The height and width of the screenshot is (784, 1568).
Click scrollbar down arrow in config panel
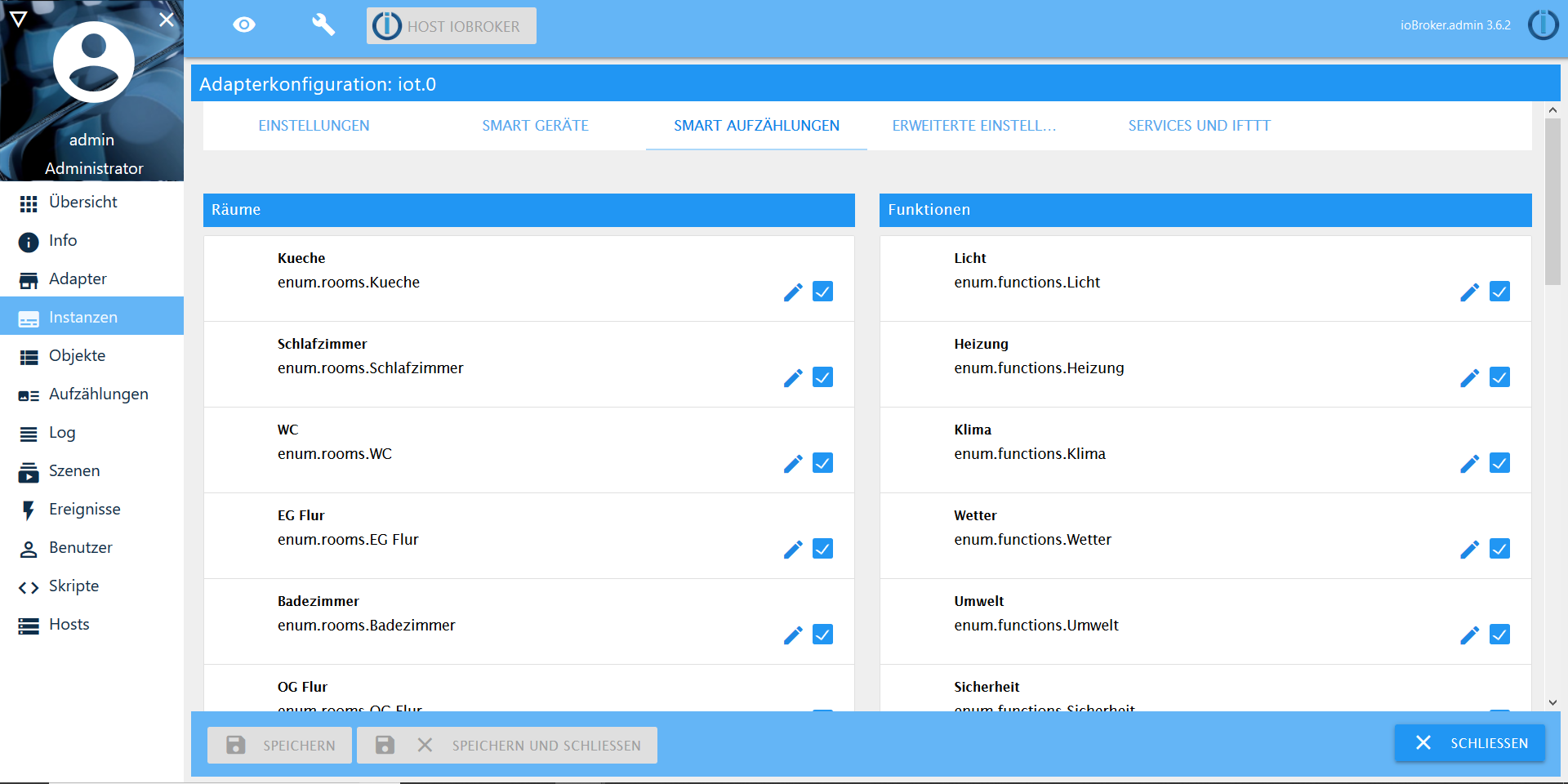pos(1552,702)
